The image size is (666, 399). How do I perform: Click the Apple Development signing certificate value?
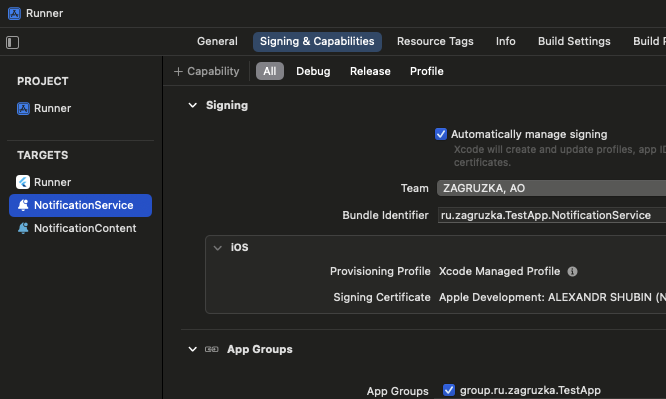pos(552,297)
